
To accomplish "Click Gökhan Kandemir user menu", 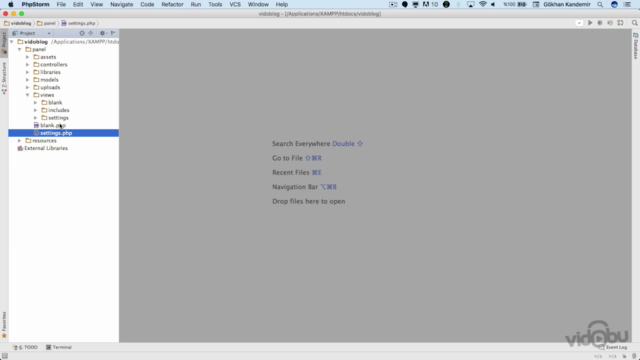I will coord(567,4).
